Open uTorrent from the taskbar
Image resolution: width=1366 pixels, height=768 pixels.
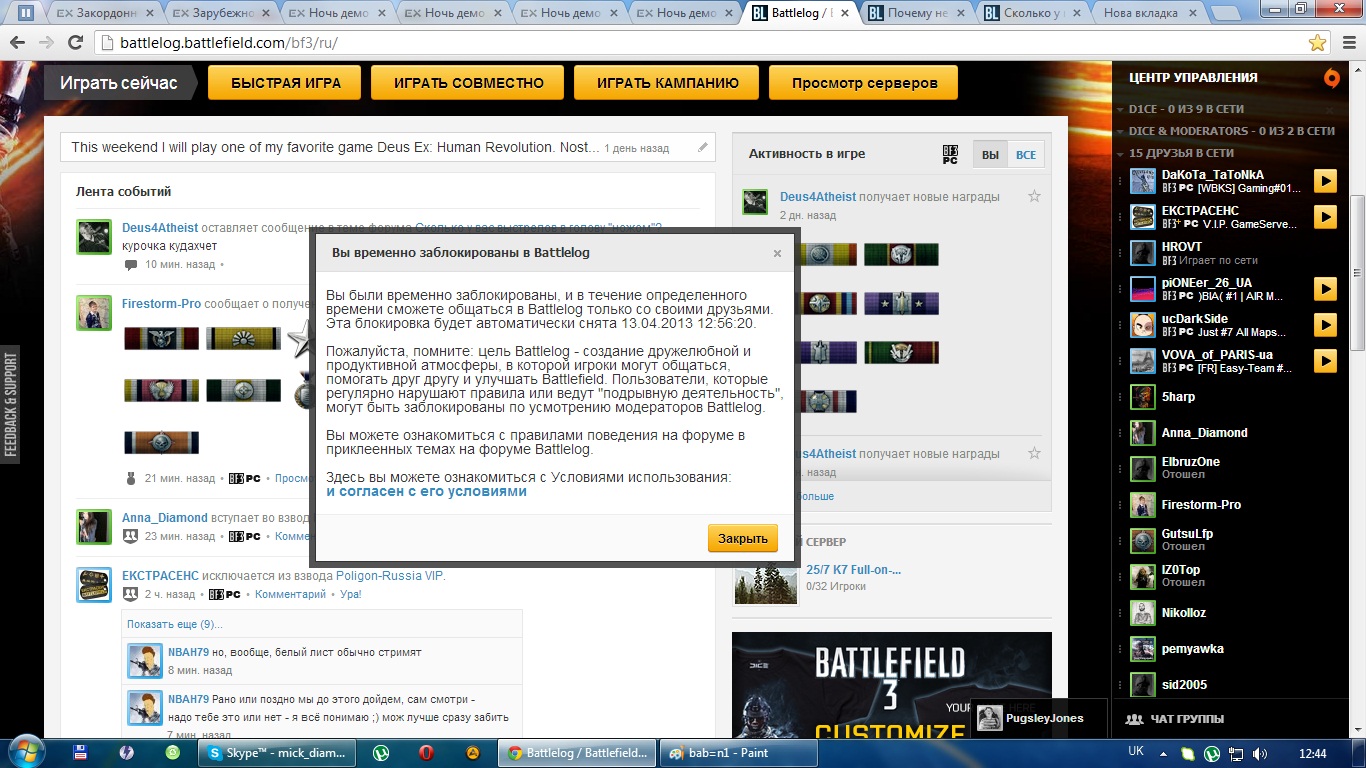click(x=381, y=753)
